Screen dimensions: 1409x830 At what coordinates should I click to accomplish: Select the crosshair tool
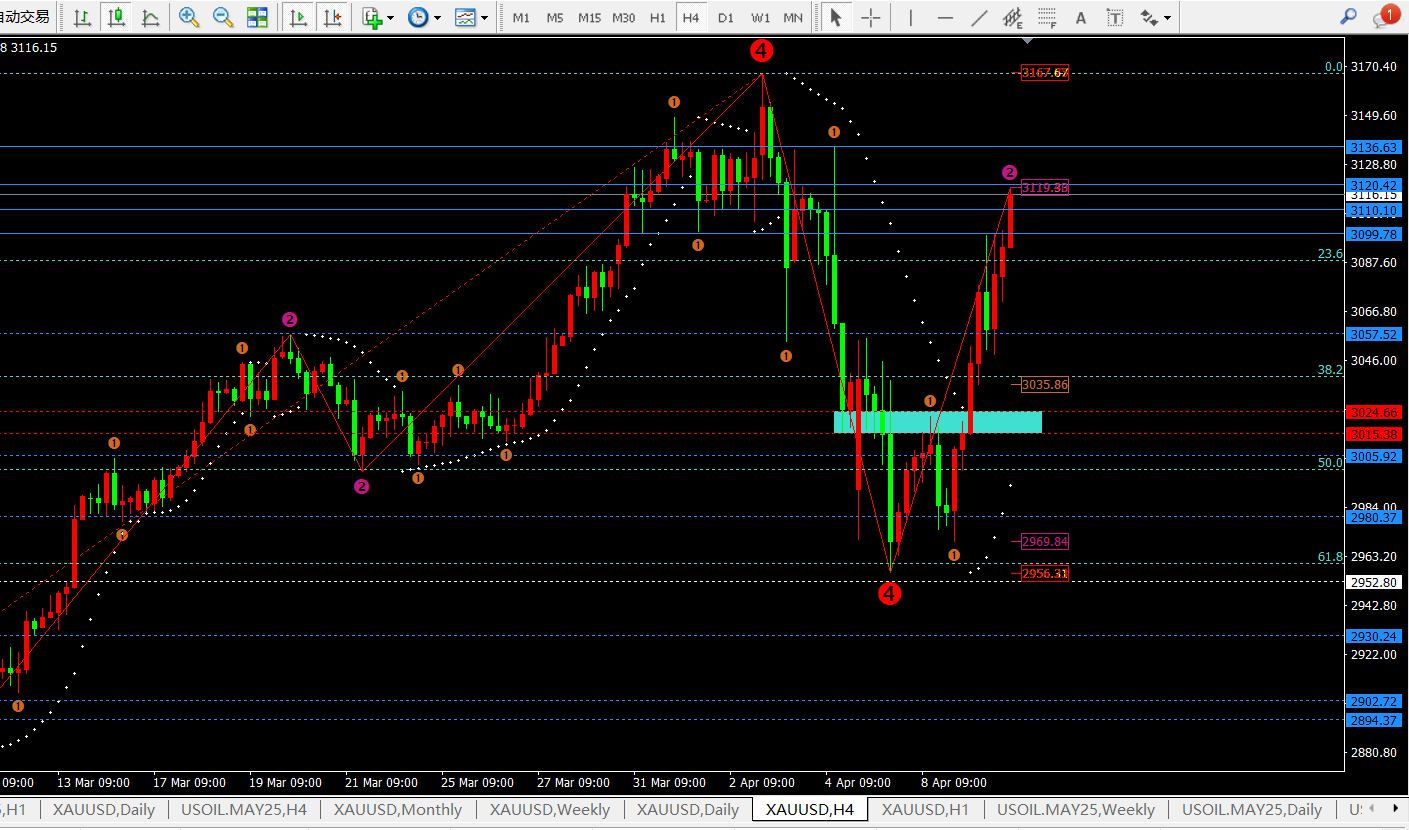(x=871, y=17)
